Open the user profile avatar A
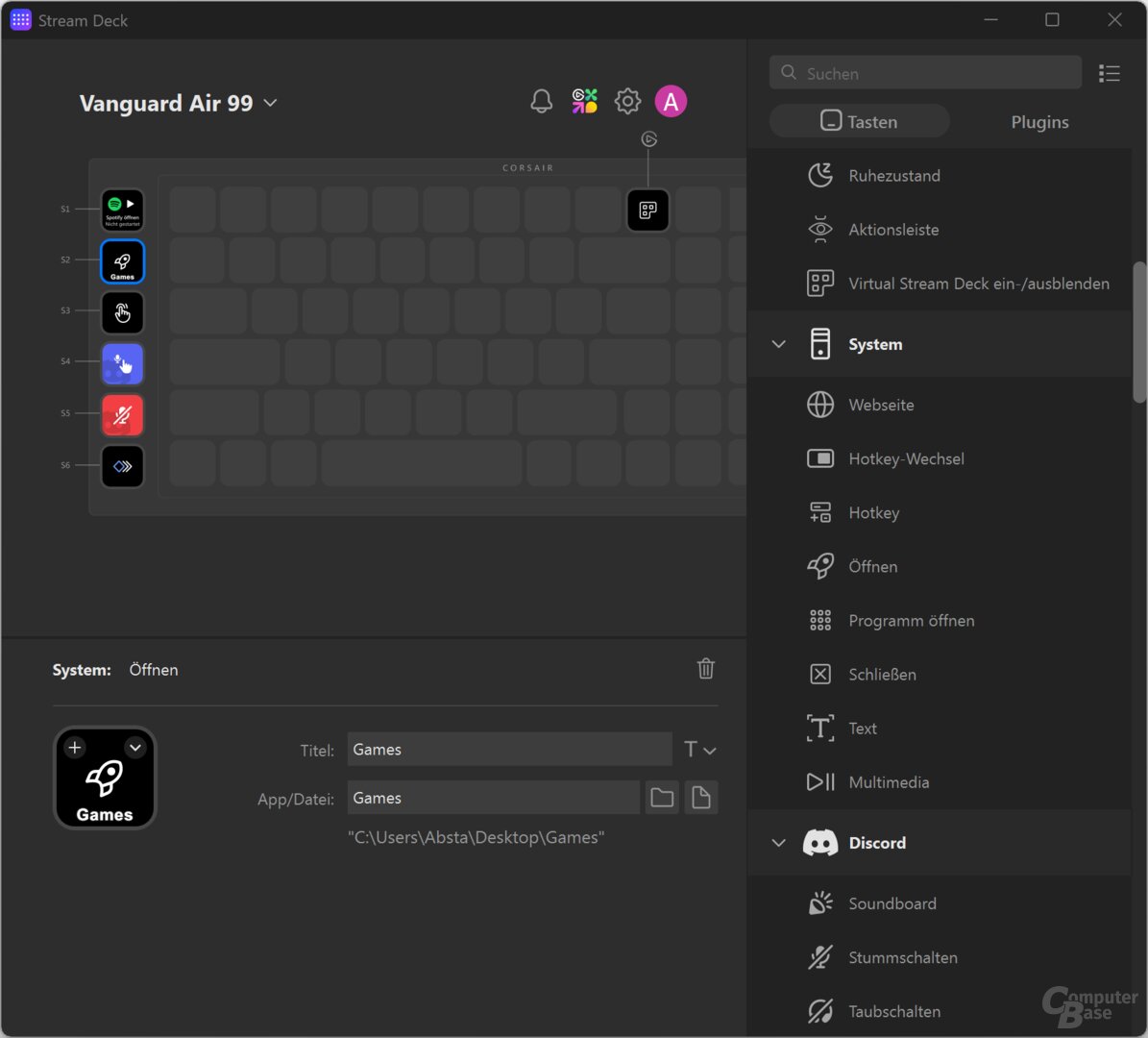 pyautogui.click(x=671, y=102)
